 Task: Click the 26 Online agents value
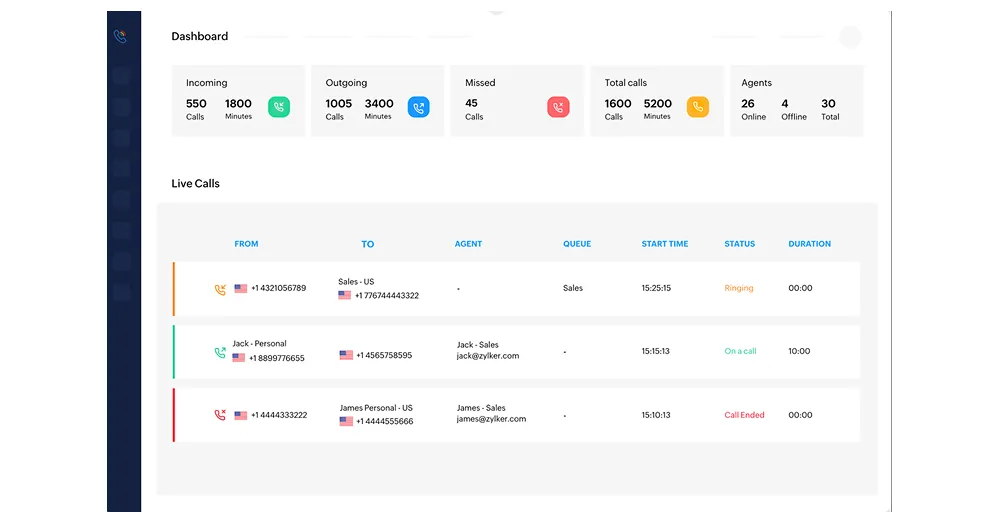click(x=748, y=103)
